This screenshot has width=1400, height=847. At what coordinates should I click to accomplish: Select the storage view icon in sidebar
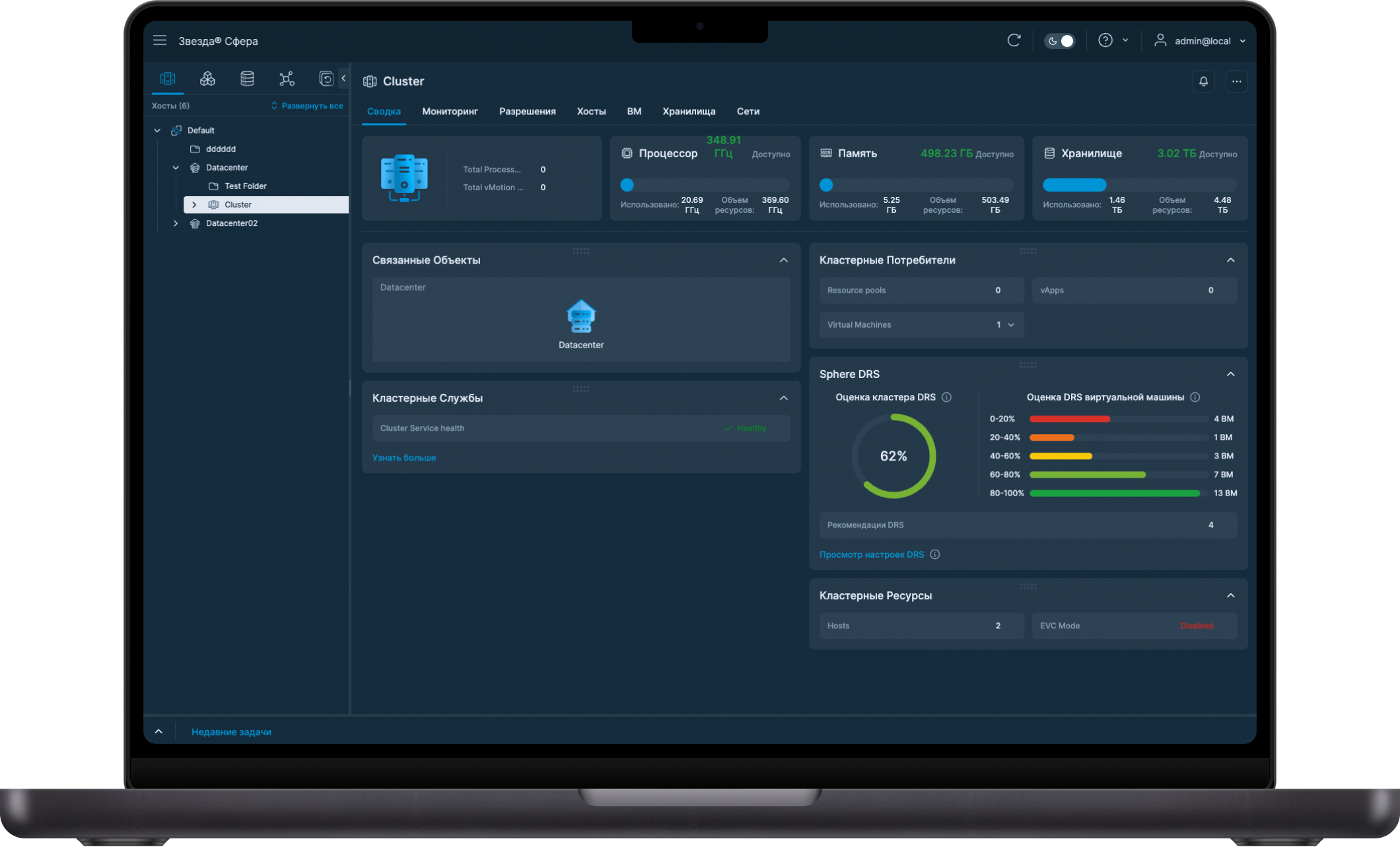point(247,79)
